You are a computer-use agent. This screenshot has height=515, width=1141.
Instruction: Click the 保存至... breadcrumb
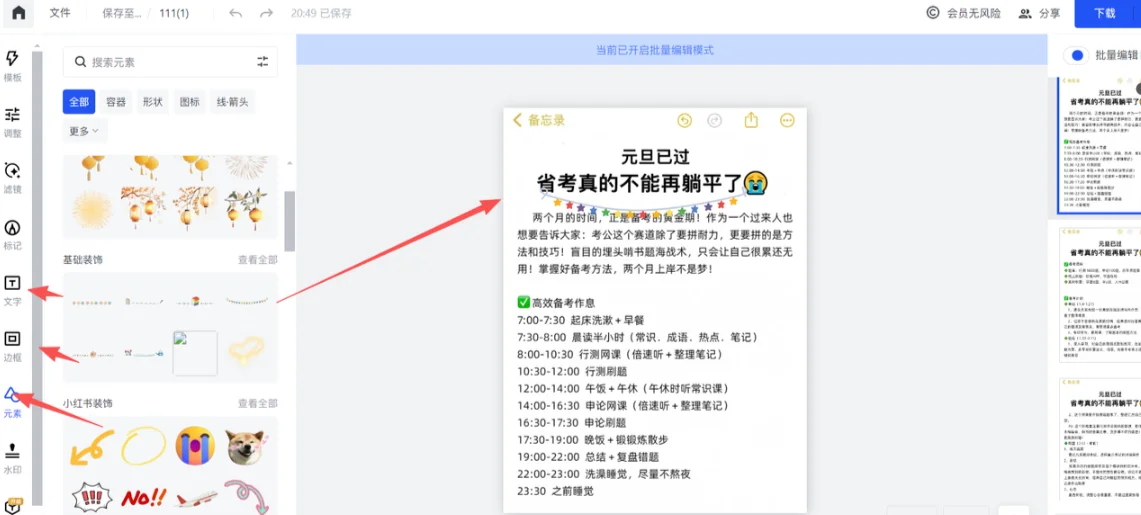[x=122, y=13]
